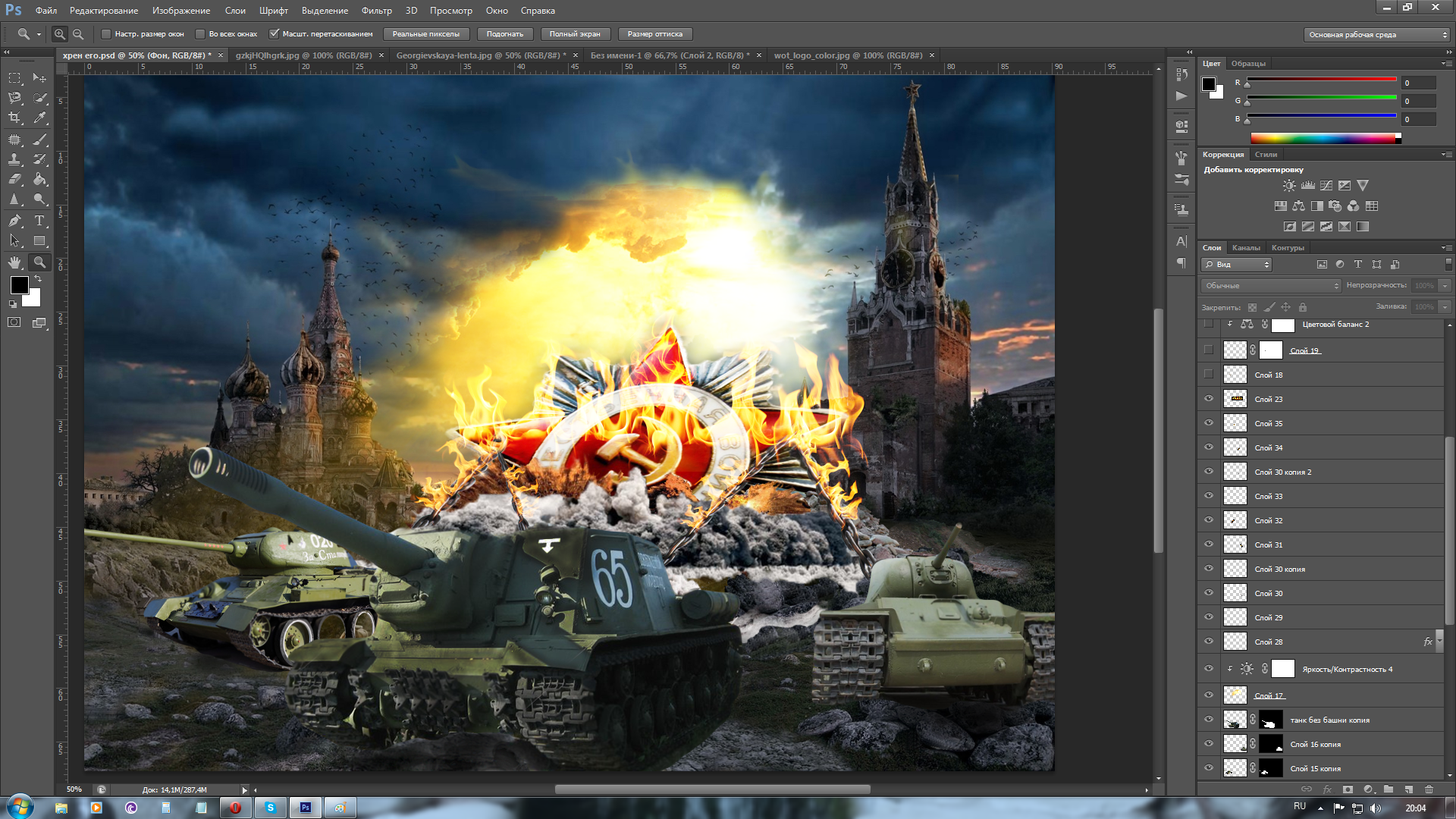The image size is (1456, 819).
Task: Open the blend mode Обычные dropdown
Action: click(x=1272, y=286)
